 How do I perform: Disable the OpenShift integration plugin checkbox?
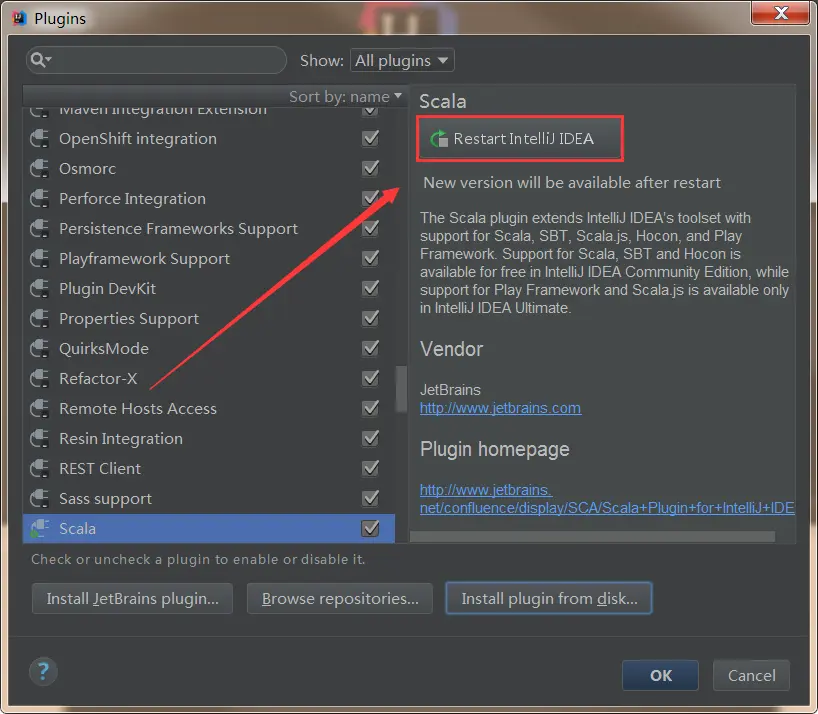(x=370, y=139)
